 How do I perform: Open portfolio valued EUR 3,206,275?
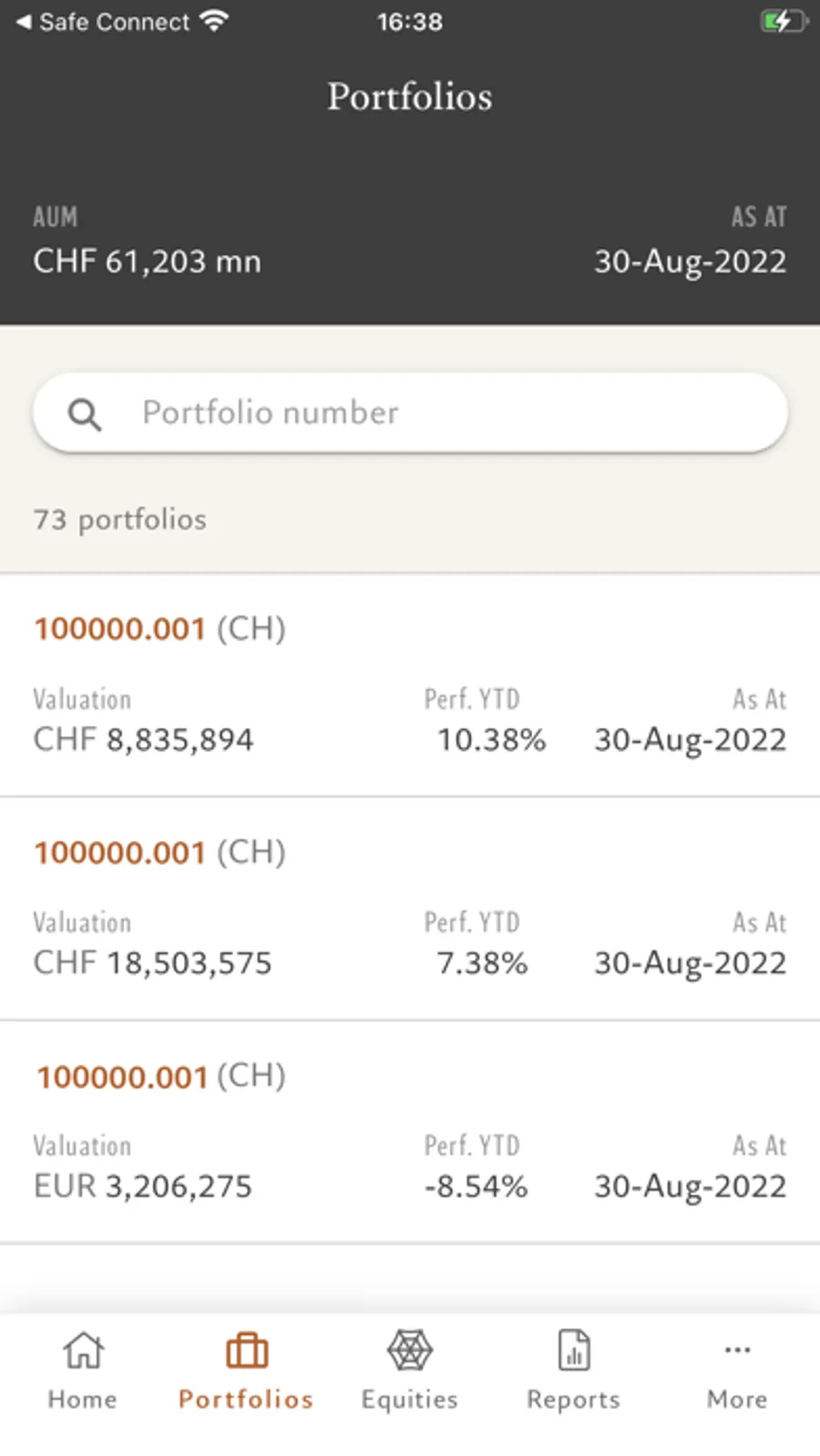point(410,1132)
